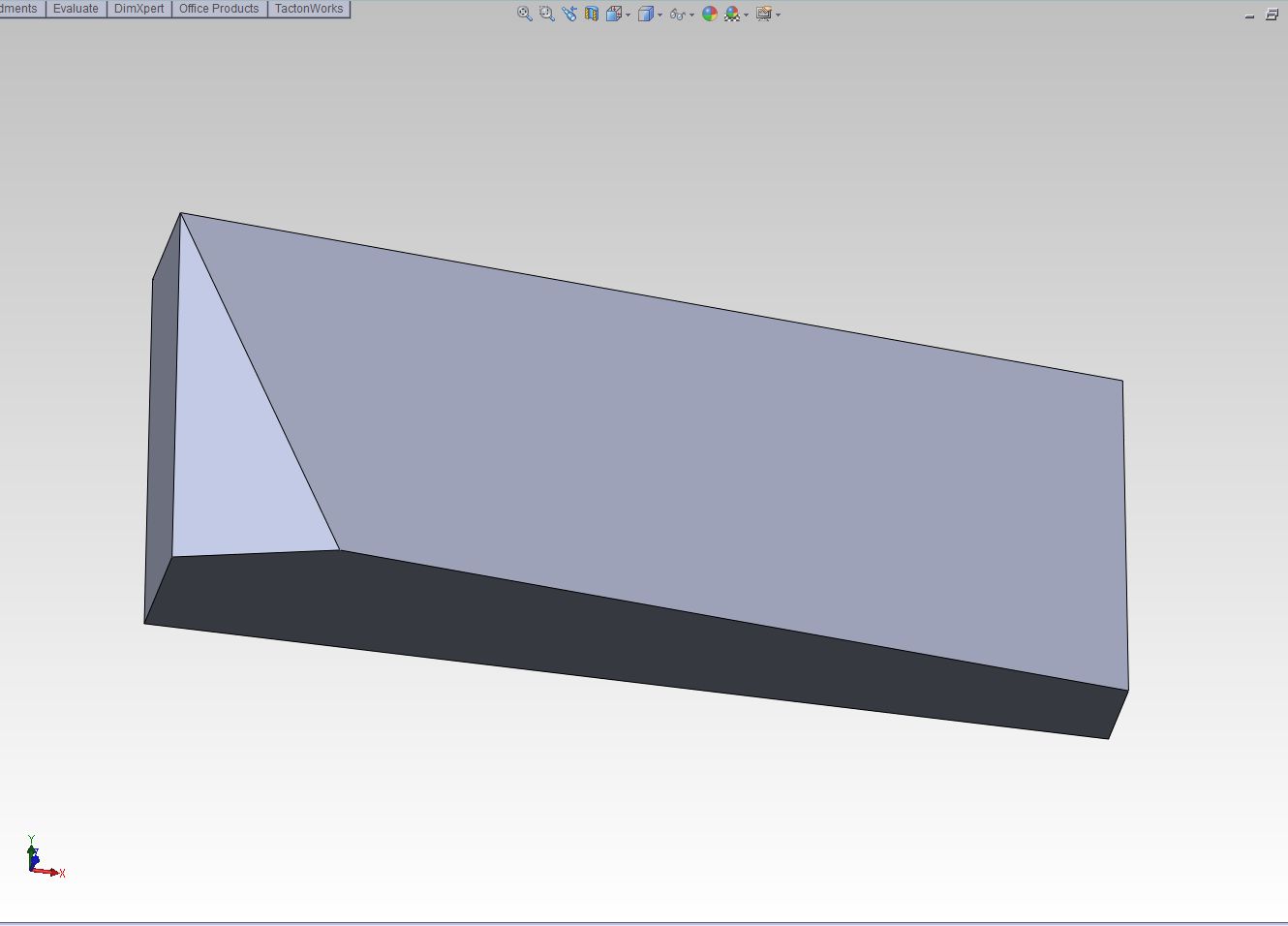Click the View Settings monitor icon
Screen dimensions: 1288x926
763,14
